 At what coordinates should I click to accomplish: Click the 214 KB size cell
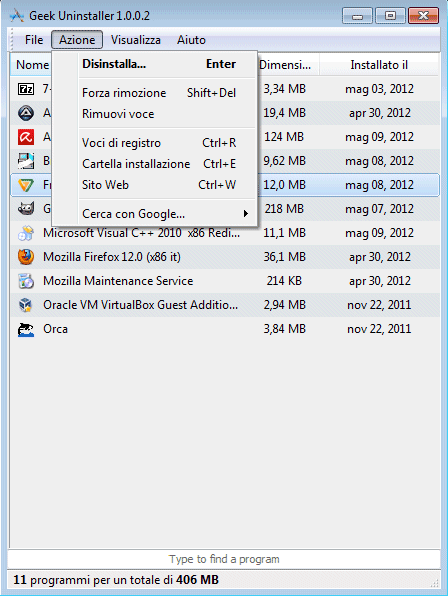tap(284, 281)
